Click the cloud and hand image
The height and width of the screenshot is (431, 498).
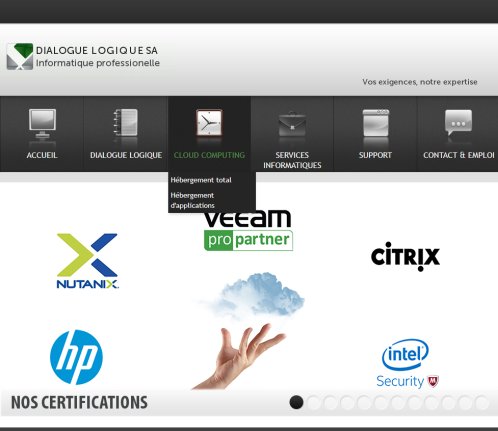[248, 330]
